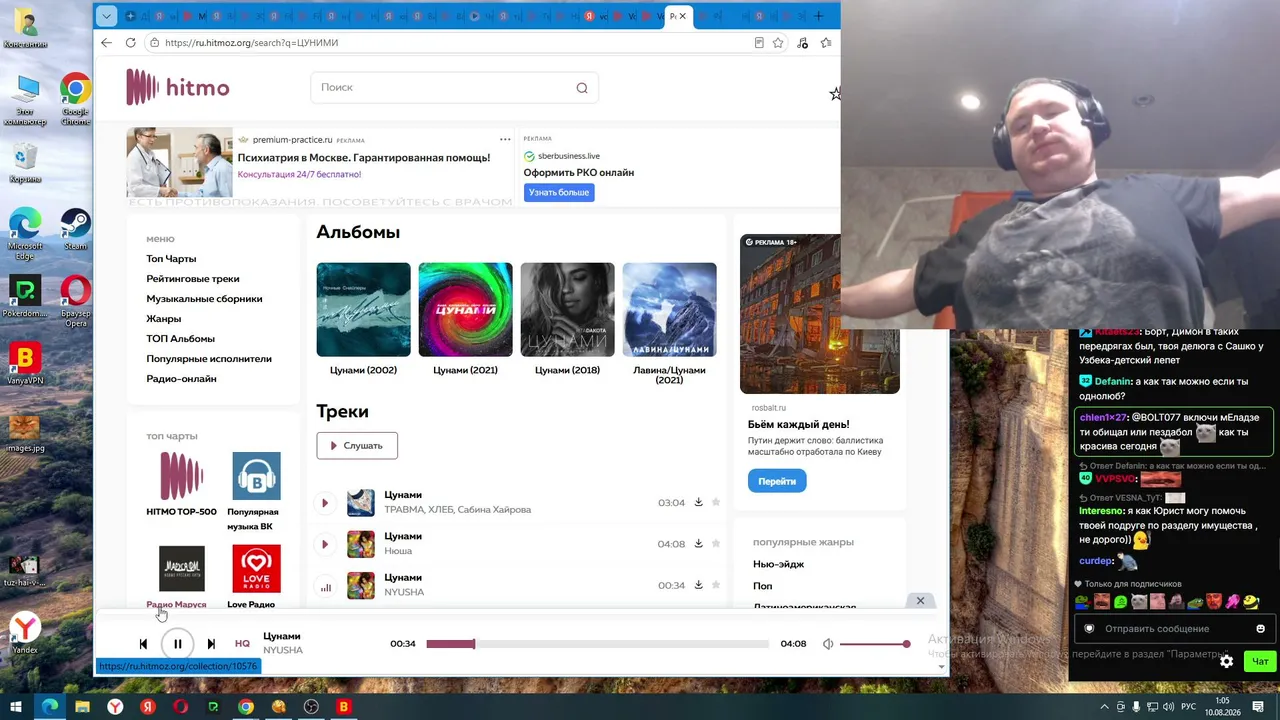The height and width of the screenshot is (720, 1280).
Task: Open Популярные исполнители menu item
Action: coord(209,359)
